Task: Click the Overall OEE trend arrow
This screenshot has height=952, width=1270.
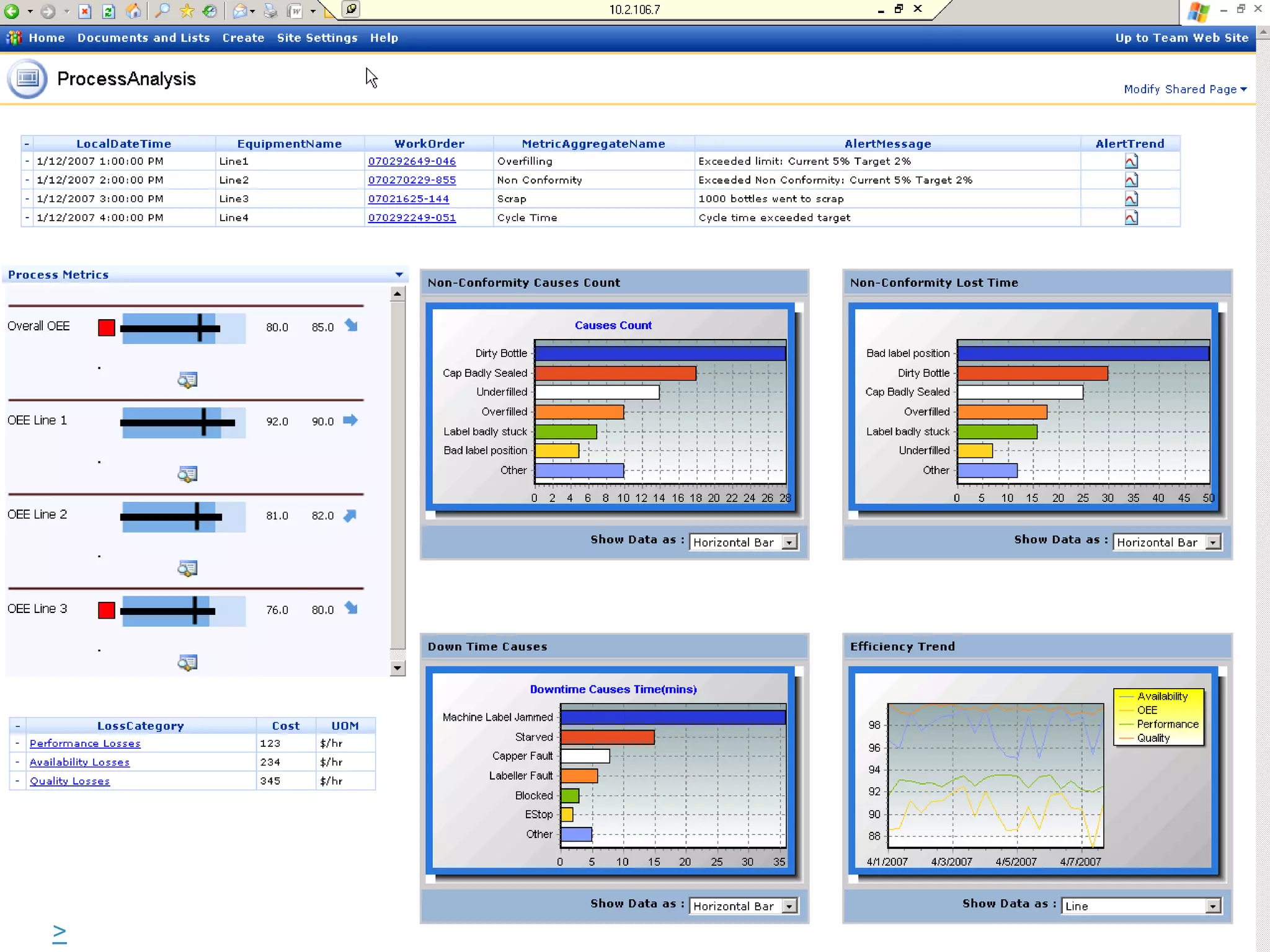Action: (351, 325)
